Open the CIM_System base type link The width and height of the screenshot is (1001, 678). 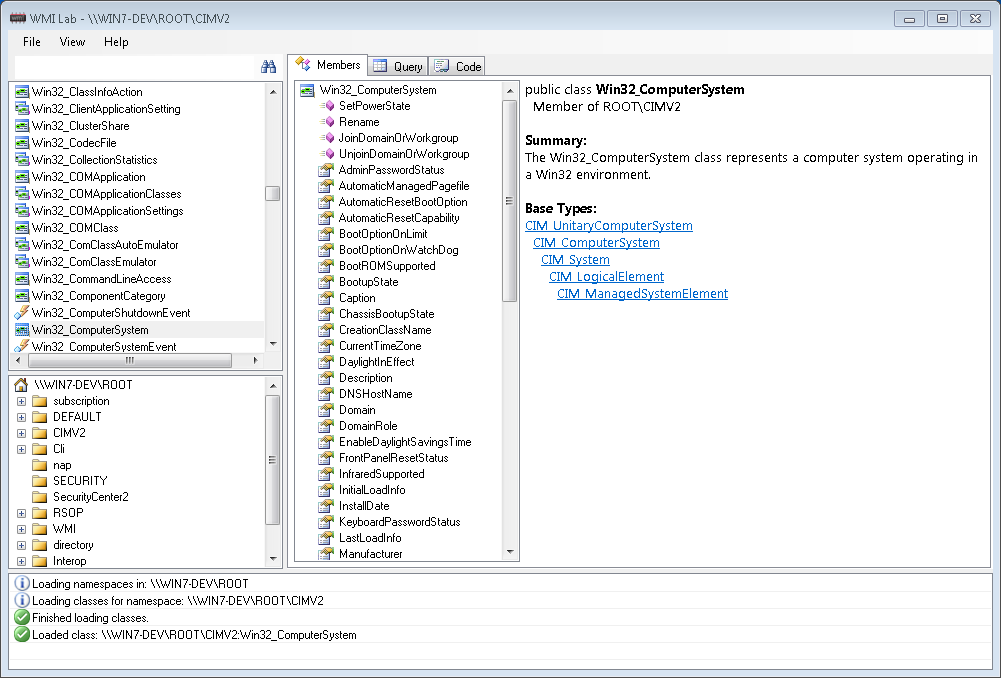575,260
